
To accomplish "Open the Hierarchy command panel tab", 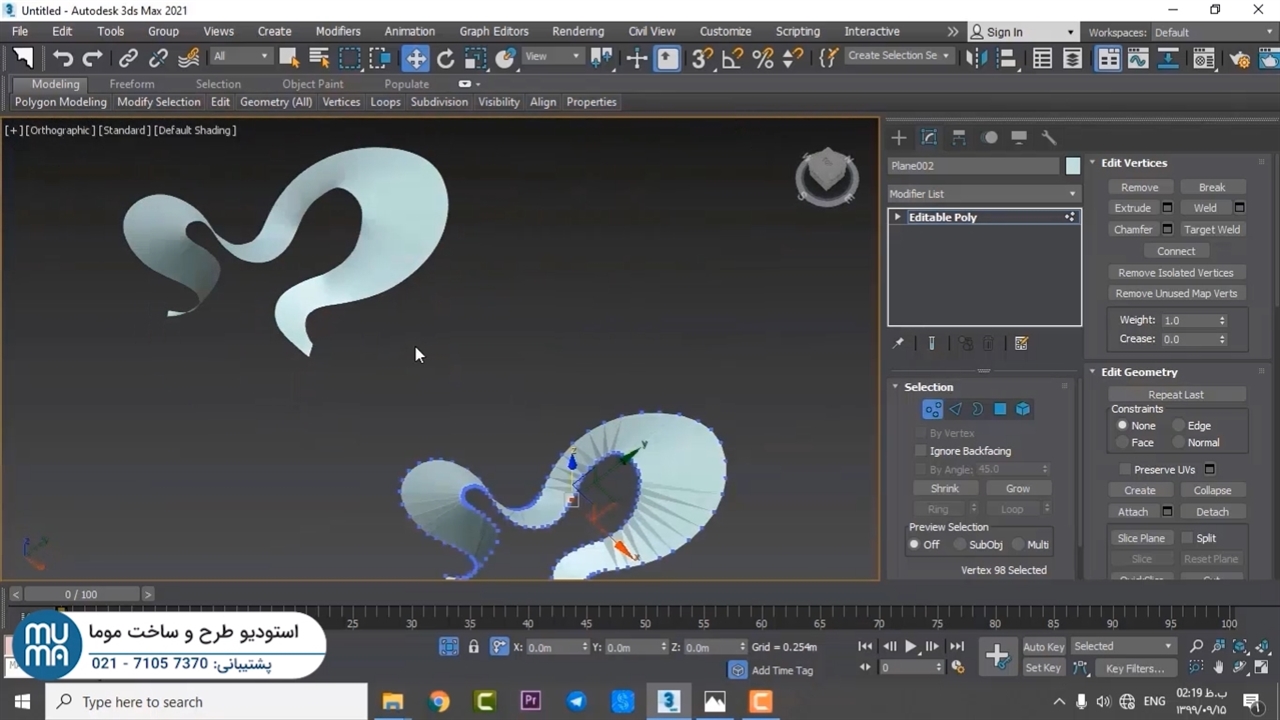I will tap(959, 138).
